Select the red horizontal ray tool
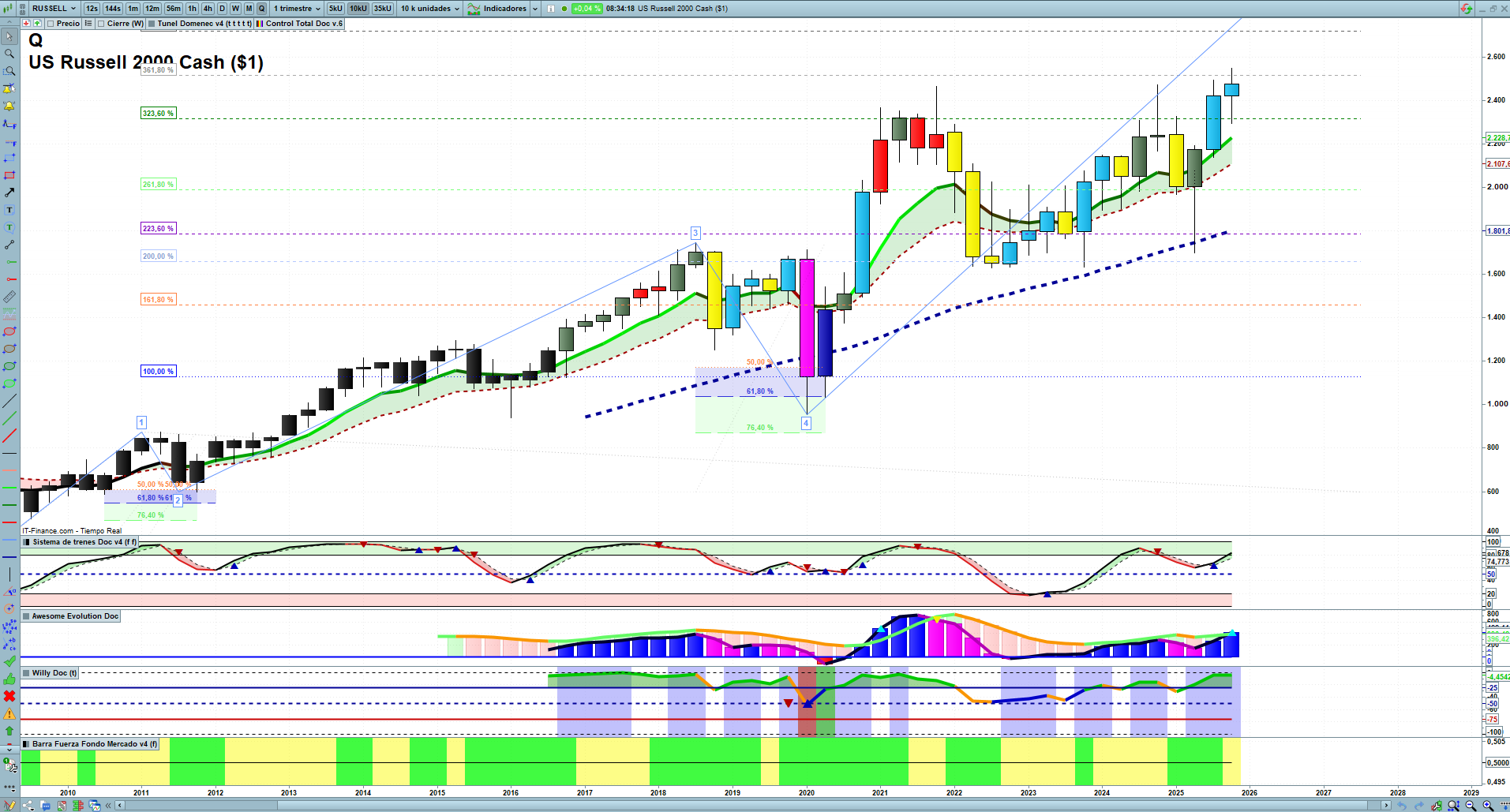 (9, 279)
